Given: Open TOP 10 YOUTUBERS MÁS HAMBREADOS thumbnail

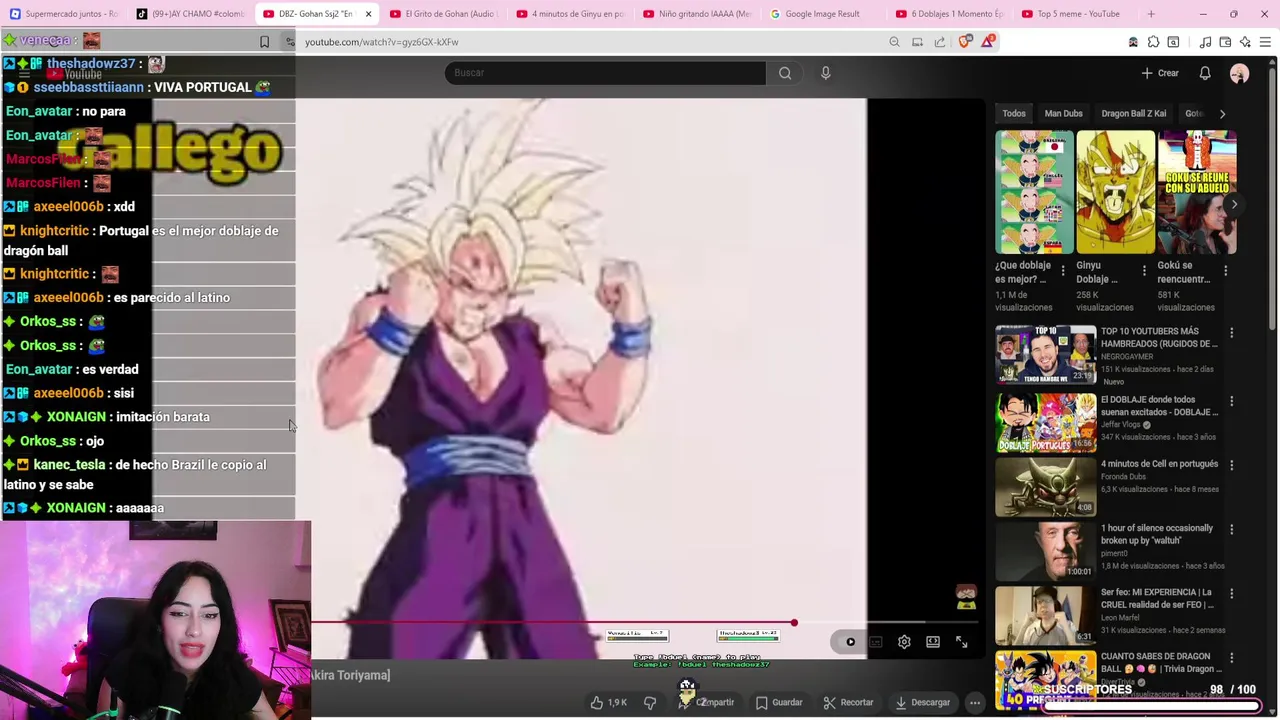Looking at the screenshot, I should (1045, 354).
